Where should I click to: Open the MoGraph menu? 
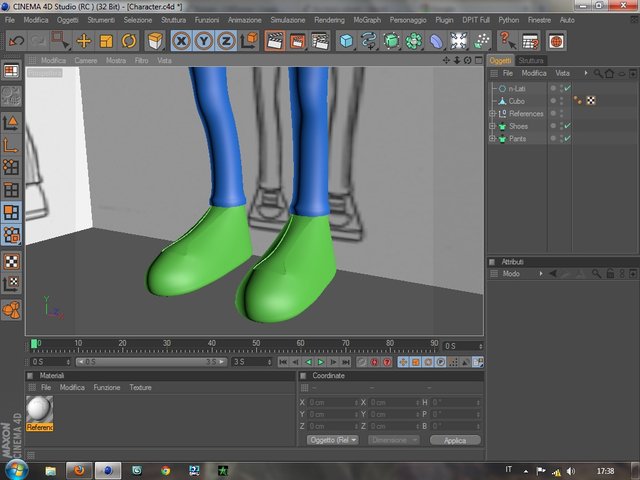click(x=367, y=20)
